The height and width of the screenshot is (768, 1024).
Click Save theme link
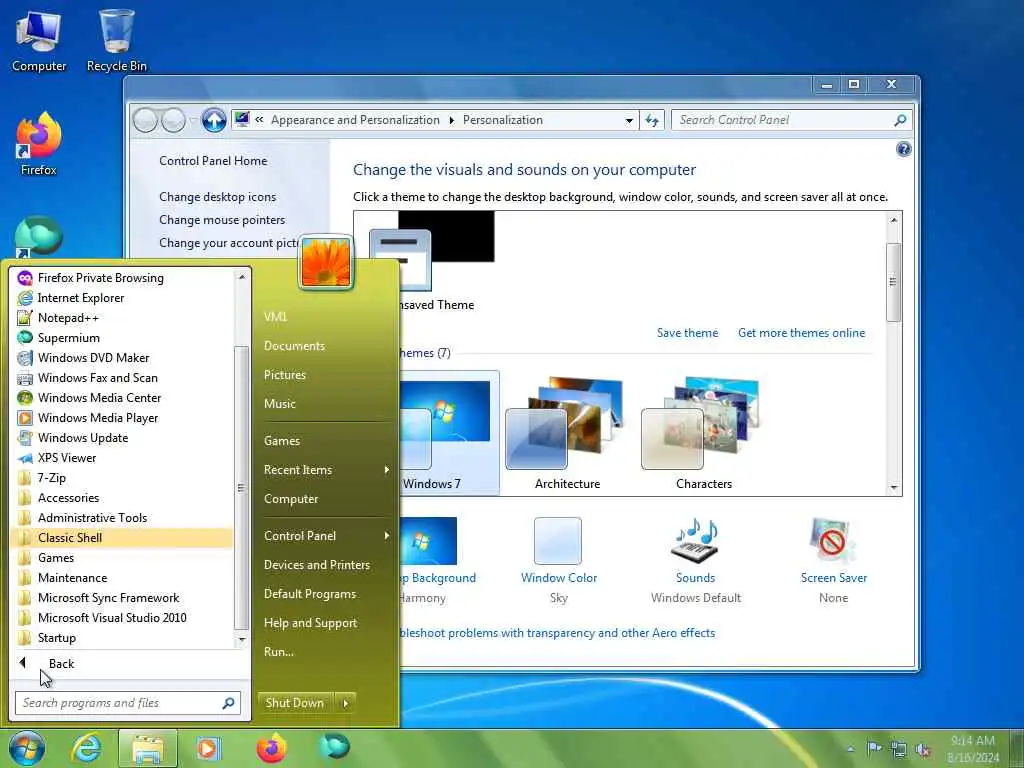687,333
